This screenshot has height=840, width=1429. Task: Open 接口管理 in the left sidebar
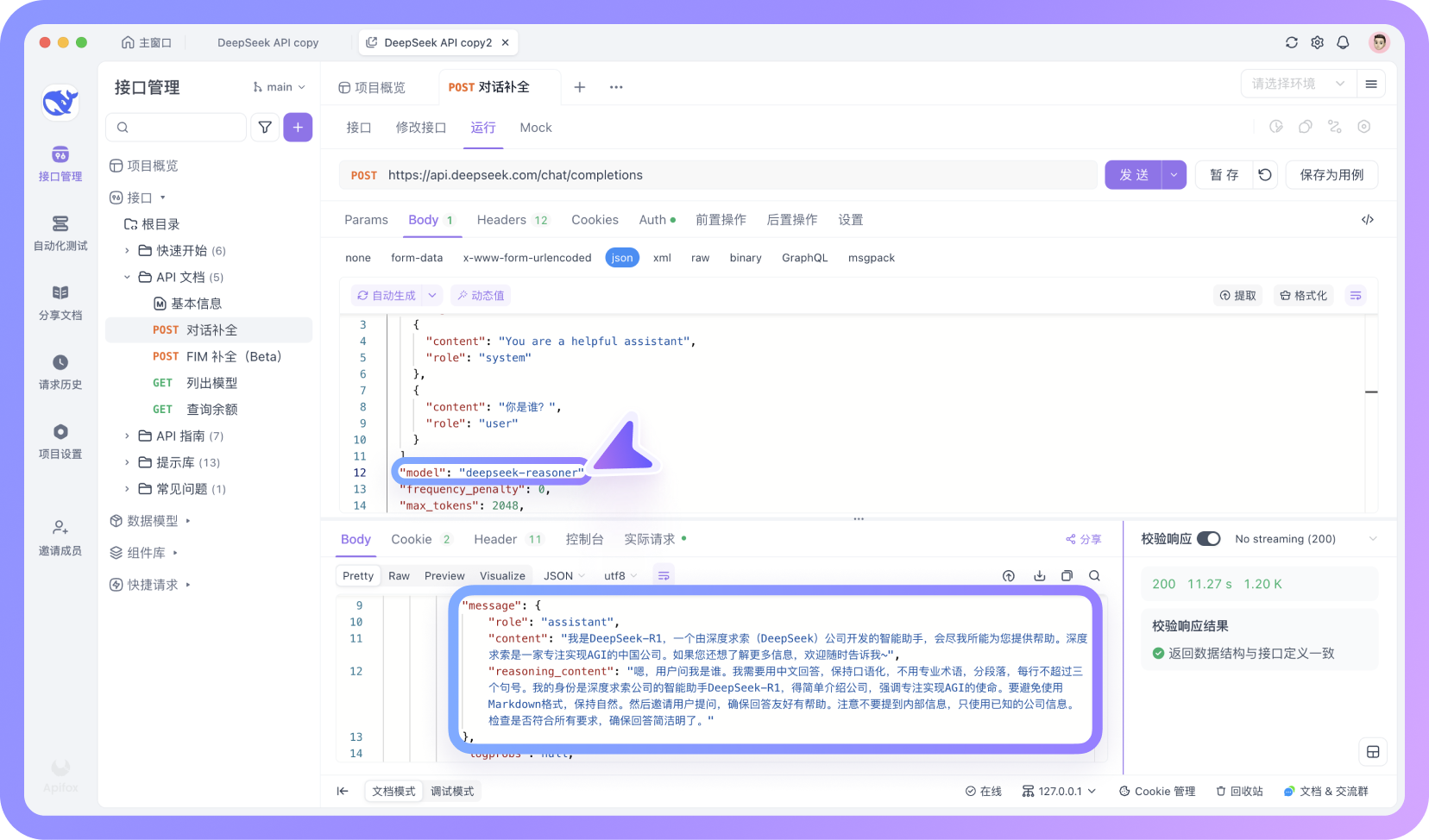point(60,164)
